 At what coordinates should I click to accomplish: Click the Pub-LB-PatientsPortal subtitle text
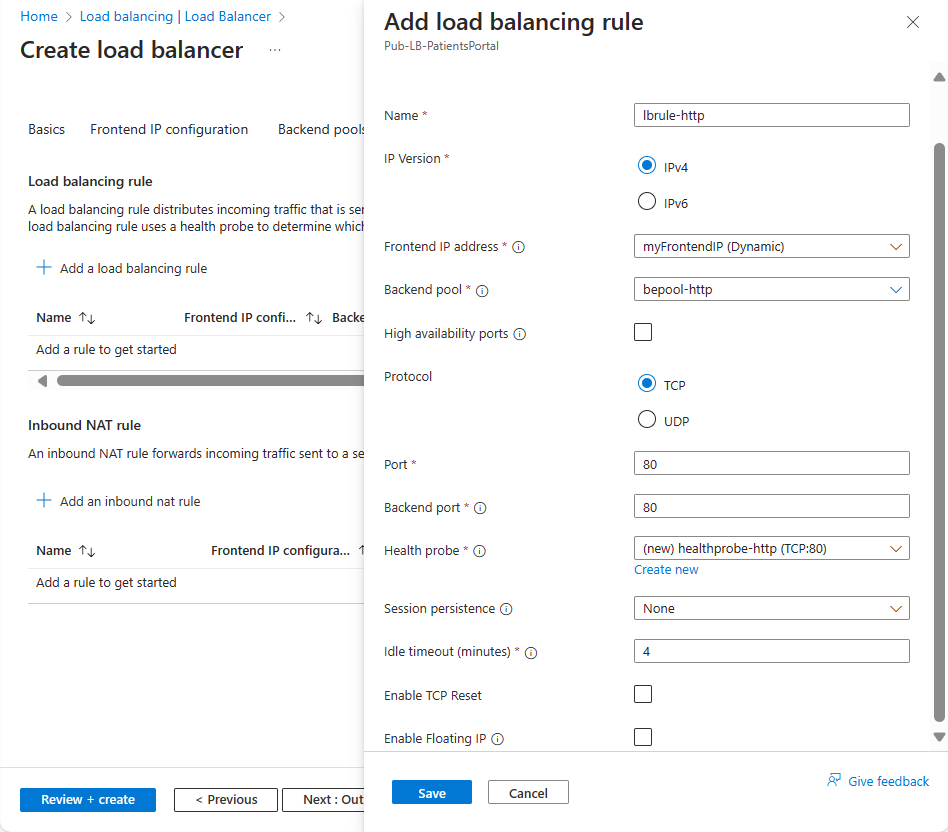click(x=441, y=46)
